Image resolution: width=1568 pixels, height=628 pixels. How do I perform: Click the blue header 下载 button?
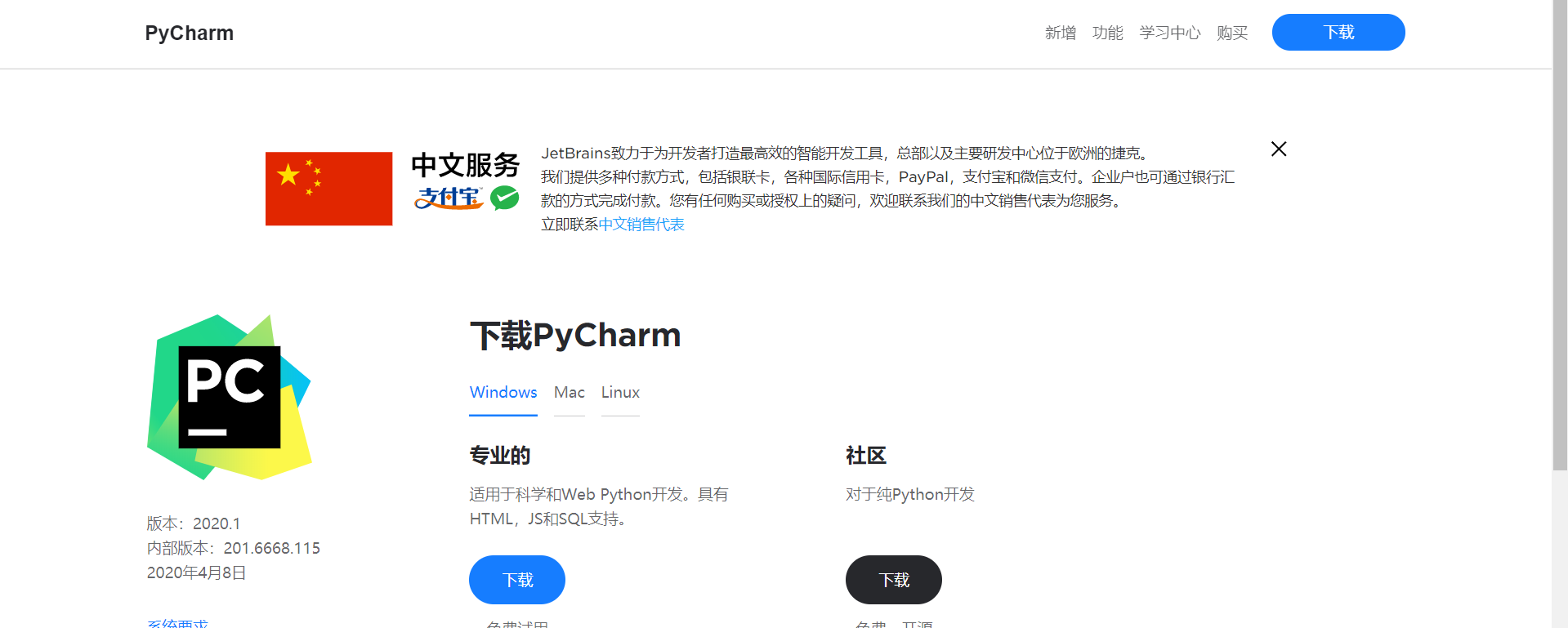coord(1338,33)
